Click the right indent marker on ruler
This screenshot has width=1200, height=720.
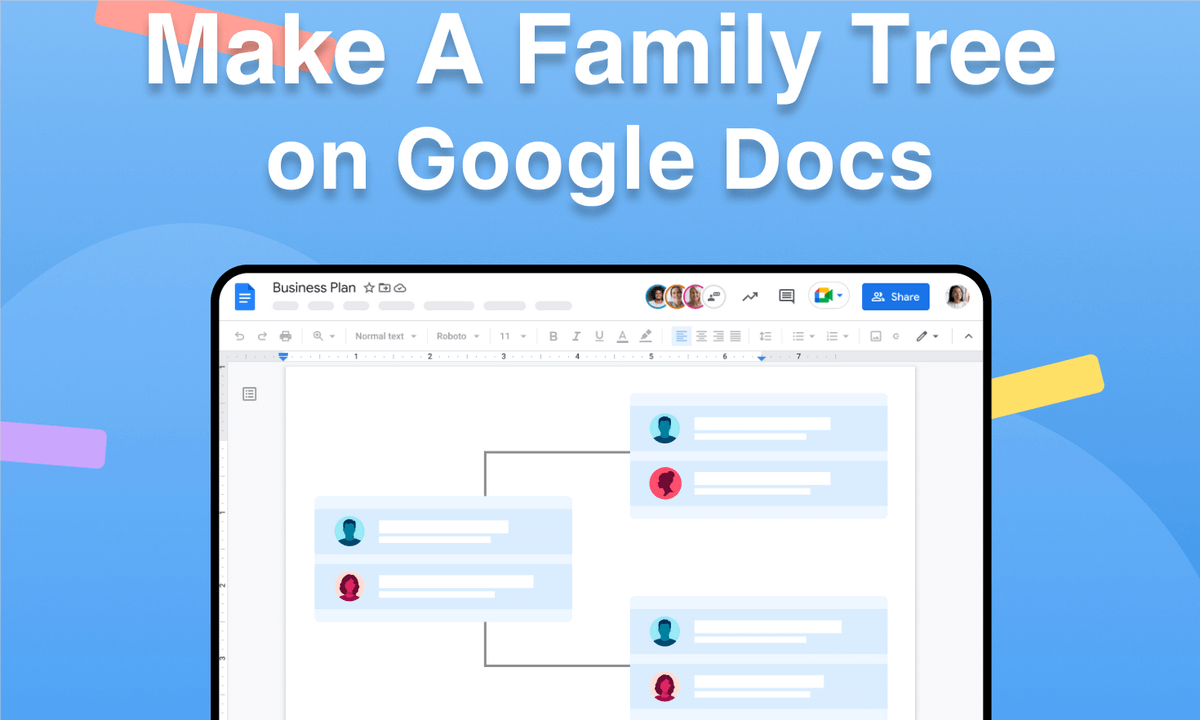tap(762, 357)
